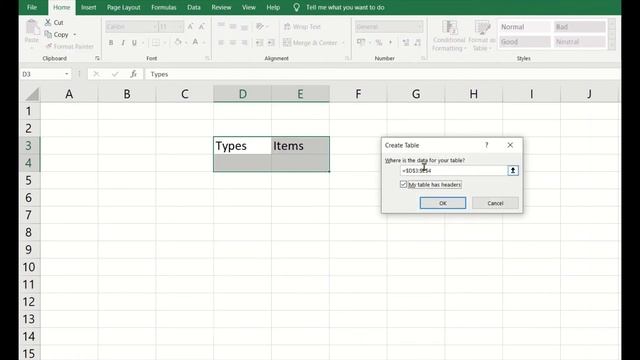Click the formula bar Enter checkmark
Image resolution: width=640 pixels, height=360 pixels.
115,74
